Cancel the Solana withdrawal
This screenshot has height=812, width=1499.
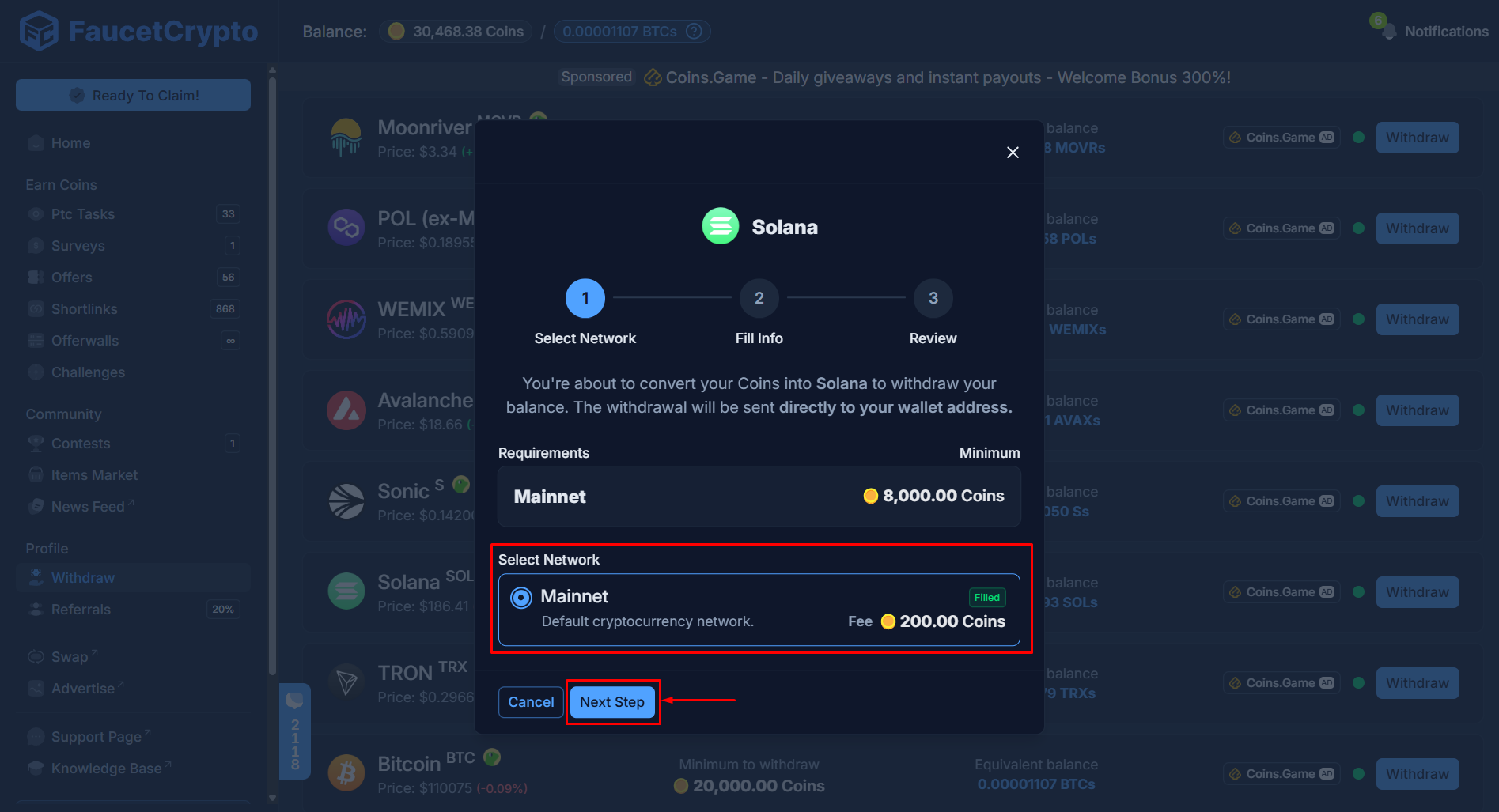click(x=530, y=701)
